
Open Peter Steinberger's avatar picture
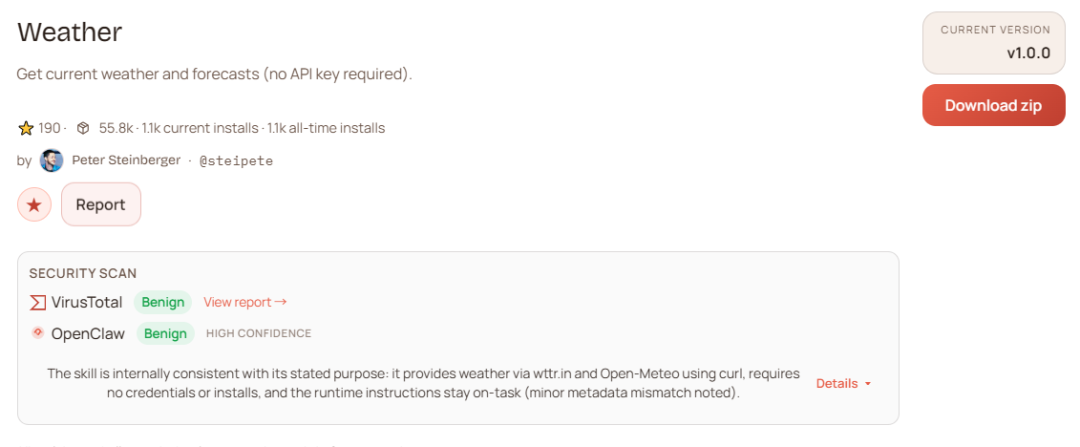click(51, 160)
